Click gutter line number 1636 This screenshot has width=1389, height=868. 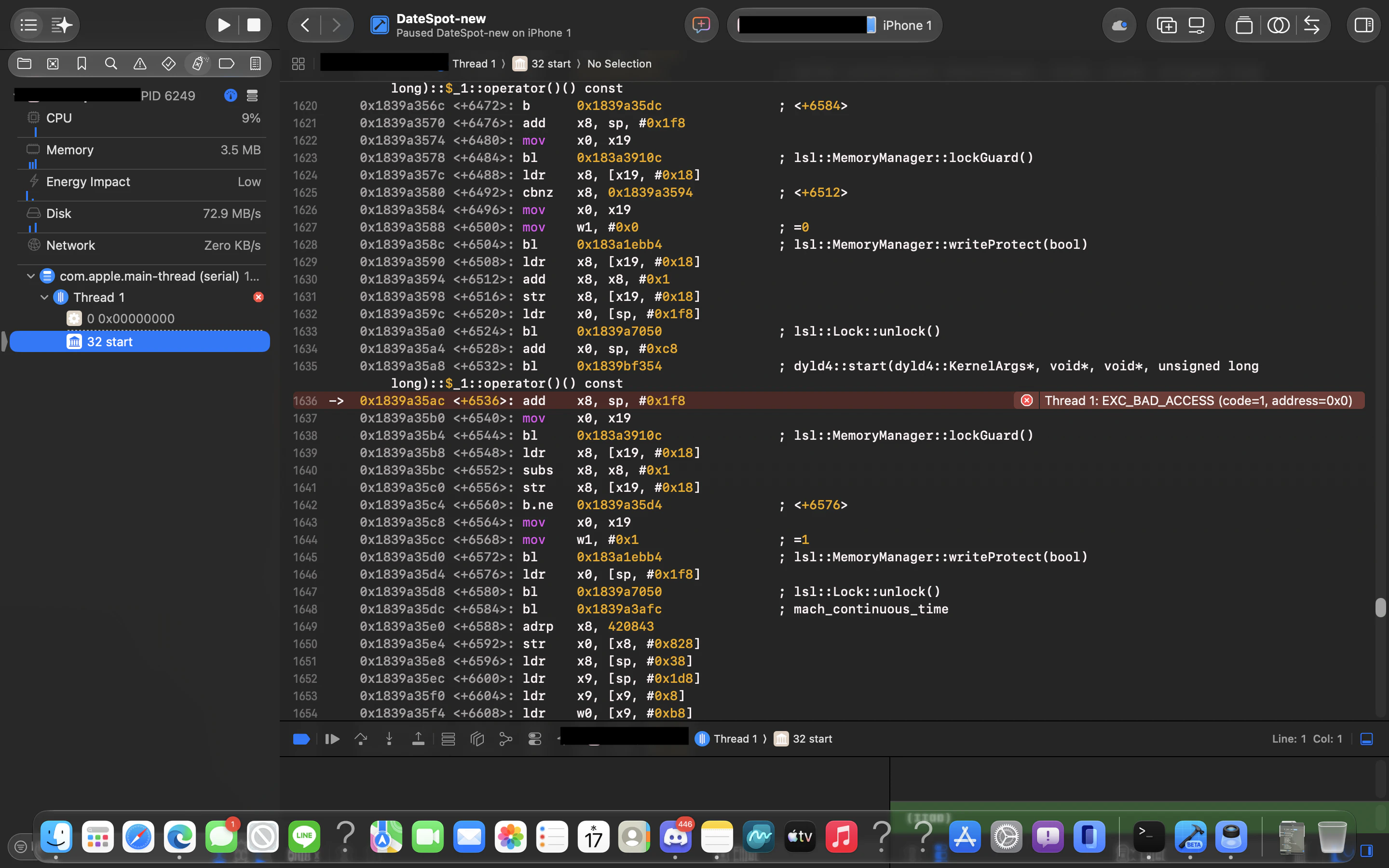(305, 401)
